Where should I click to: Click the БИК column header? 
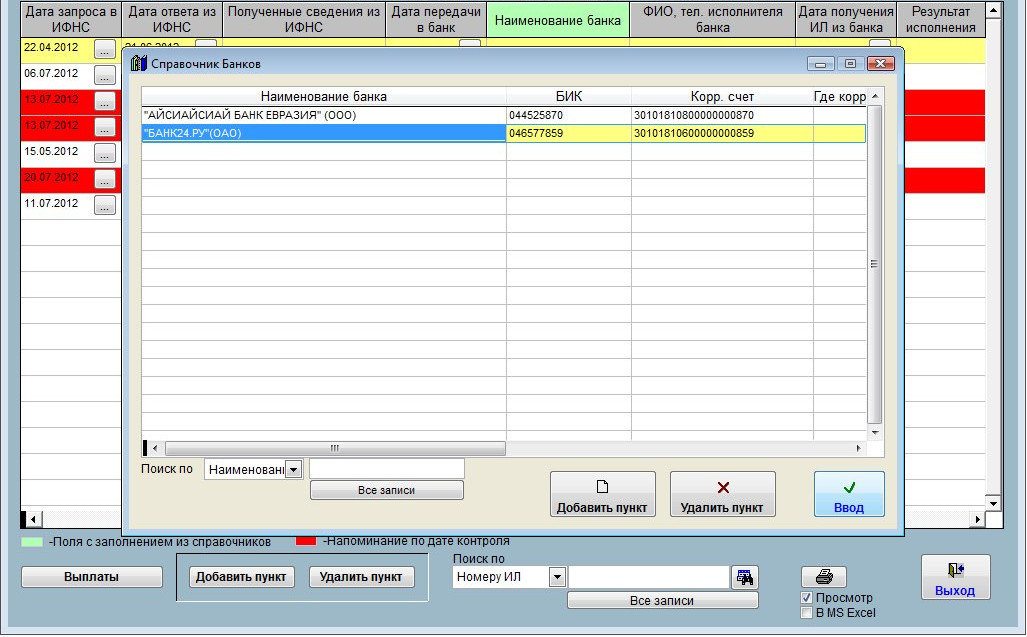(x=568, y=97)
